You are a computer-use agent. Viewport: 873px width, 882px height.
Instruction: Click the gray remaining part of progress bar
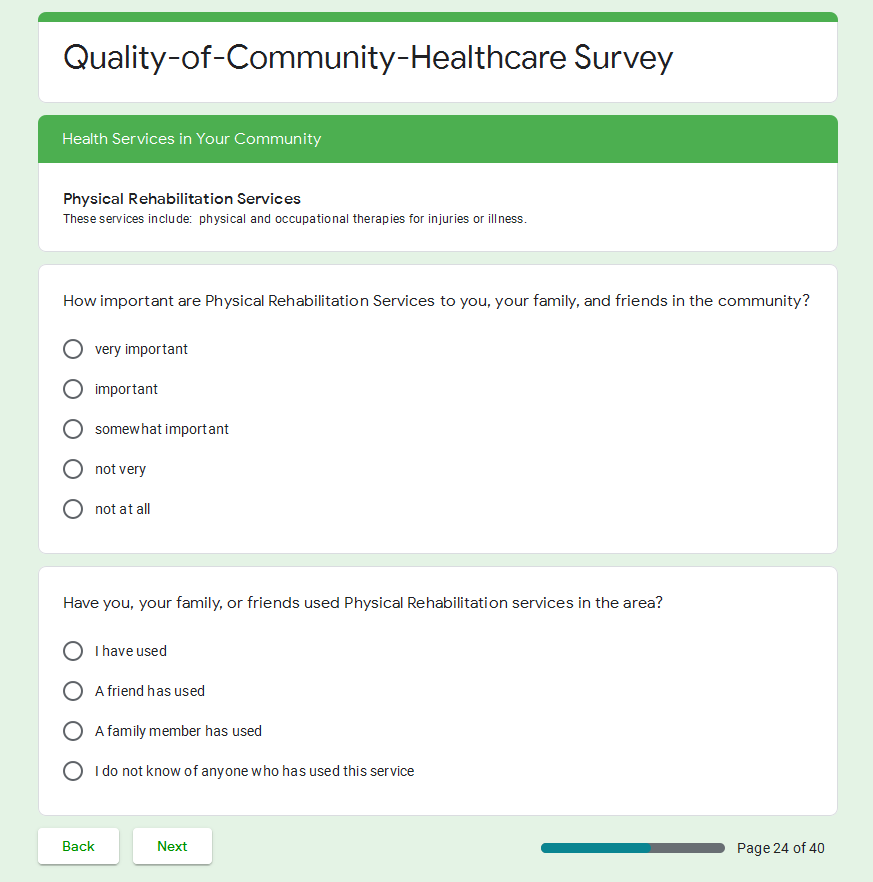coord(688,848)
